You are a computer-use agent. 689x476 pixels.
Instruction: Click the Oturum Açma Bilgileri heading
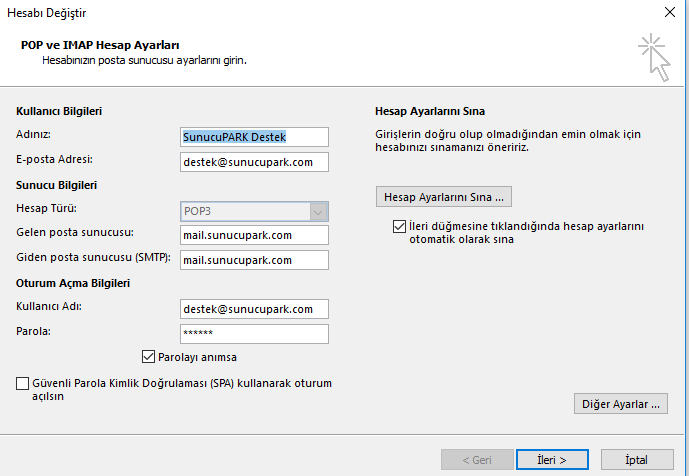coord(73,283)
